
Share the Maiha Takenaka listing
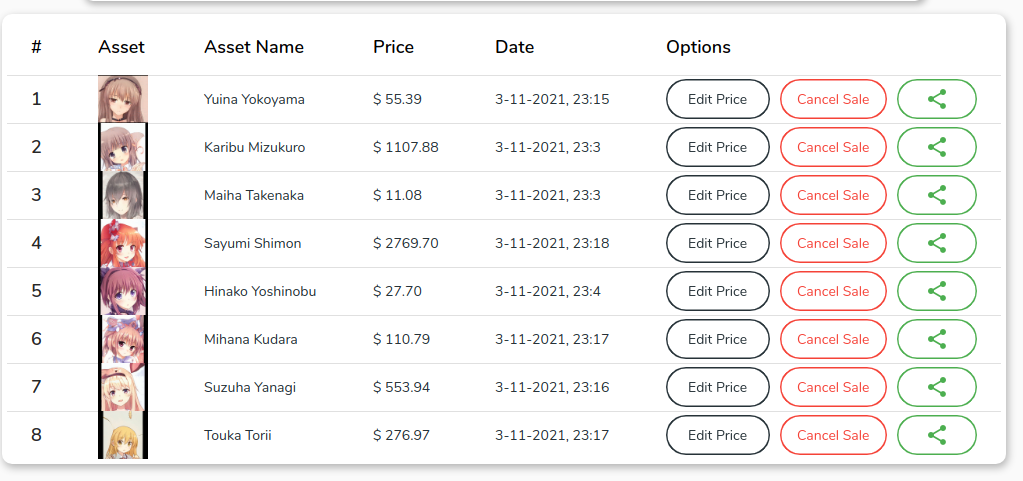(936, 195)
